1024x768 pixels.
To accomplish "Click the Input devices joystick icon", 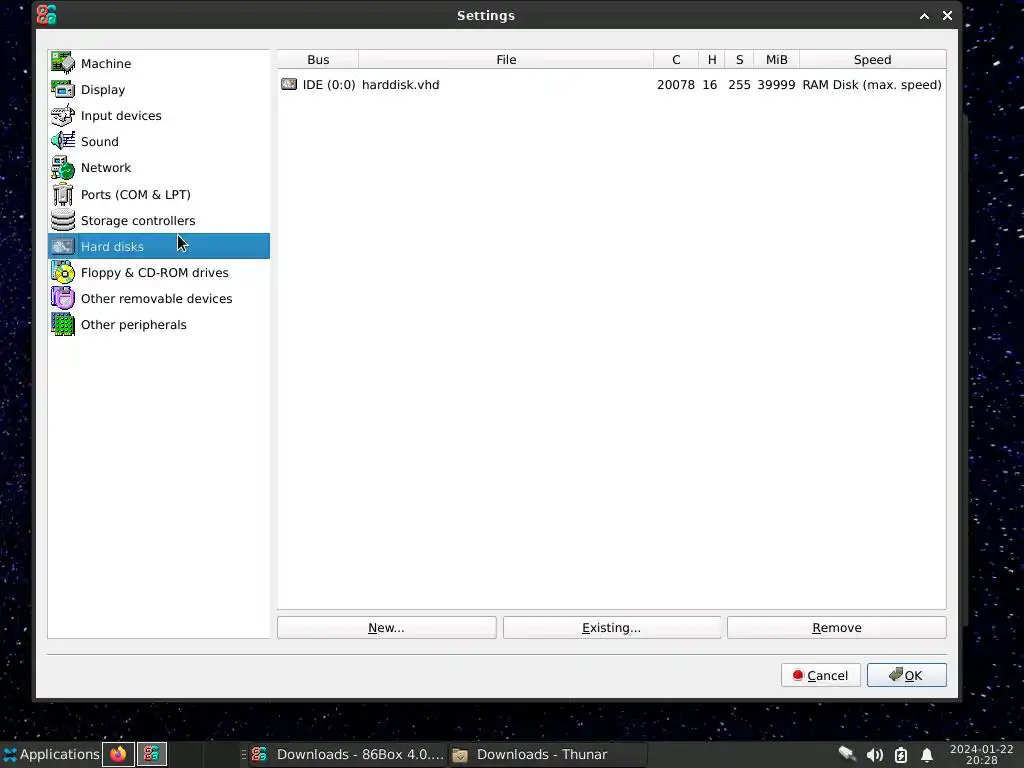I will coord(63,116).
